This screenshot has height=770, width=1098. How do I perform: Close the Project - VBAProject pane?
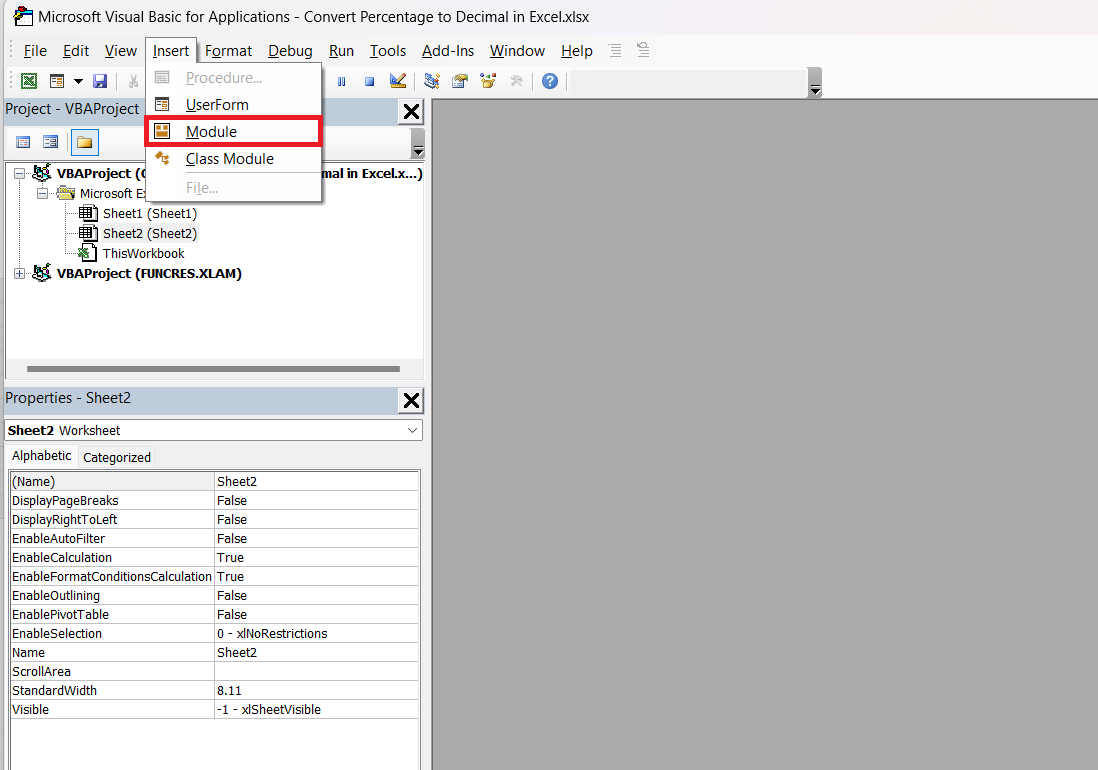click(x=411, y=111)
